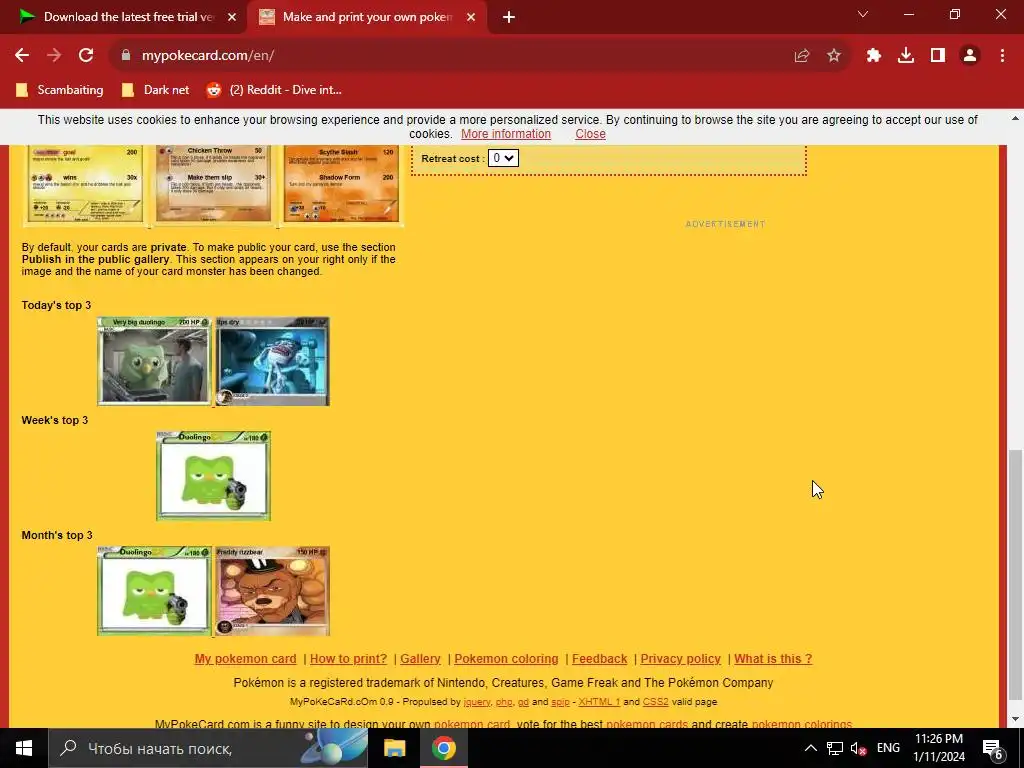This screenshot has width=1024, height=768.
Task: Open the notification center icon
Action: (992, 748)
